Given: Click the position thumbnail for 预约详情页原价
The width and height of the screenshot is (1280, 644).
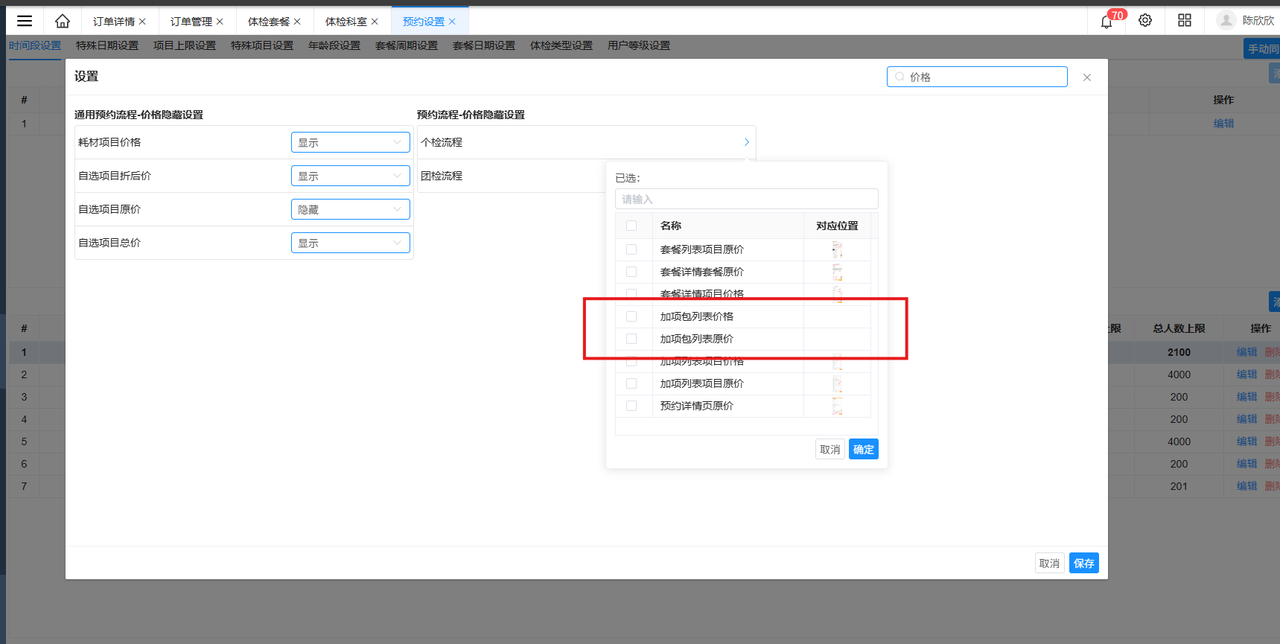Looking at the screenshot, I should tap(837, 406).
